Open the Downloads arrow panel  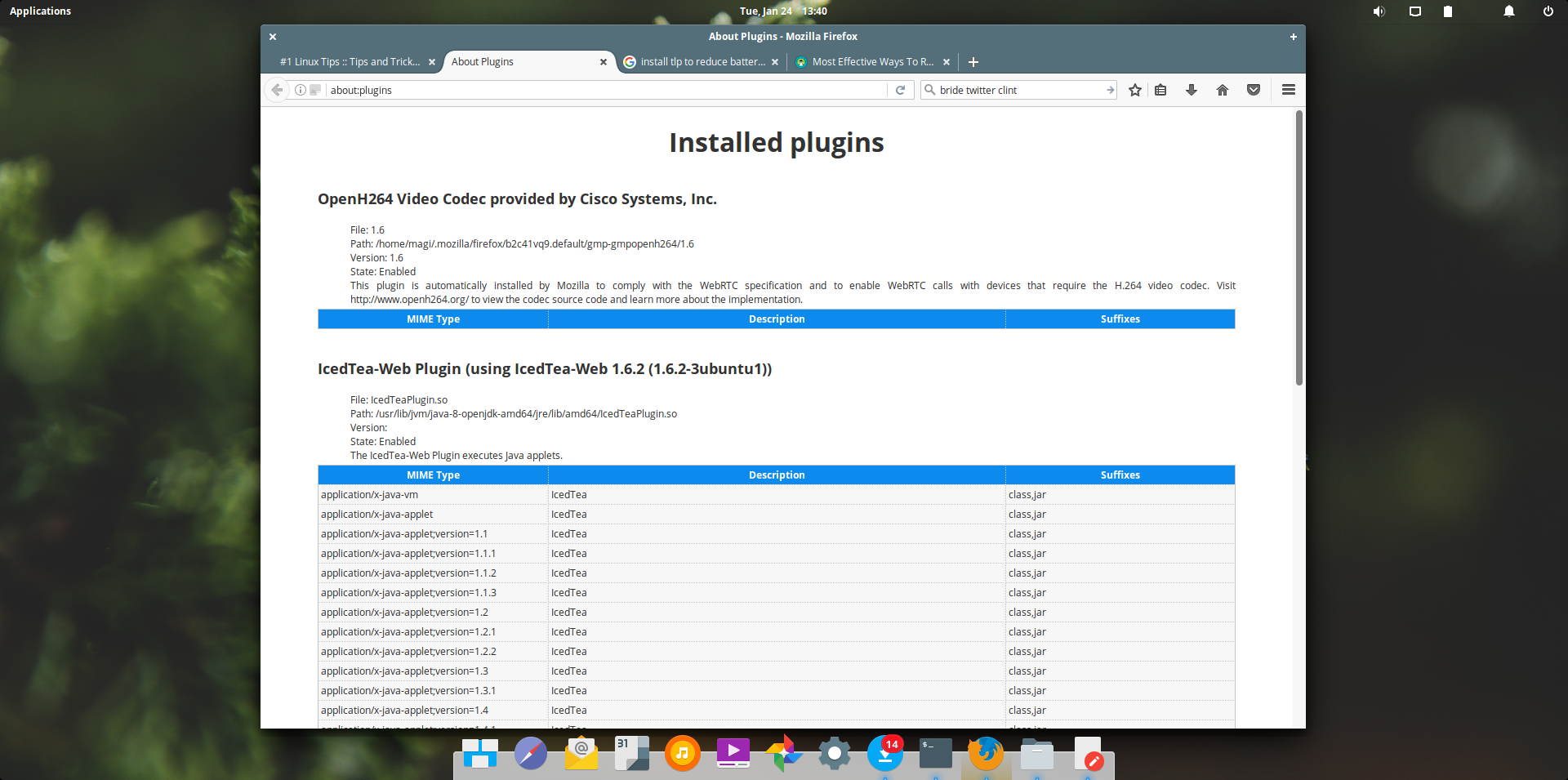point(1192,90)
